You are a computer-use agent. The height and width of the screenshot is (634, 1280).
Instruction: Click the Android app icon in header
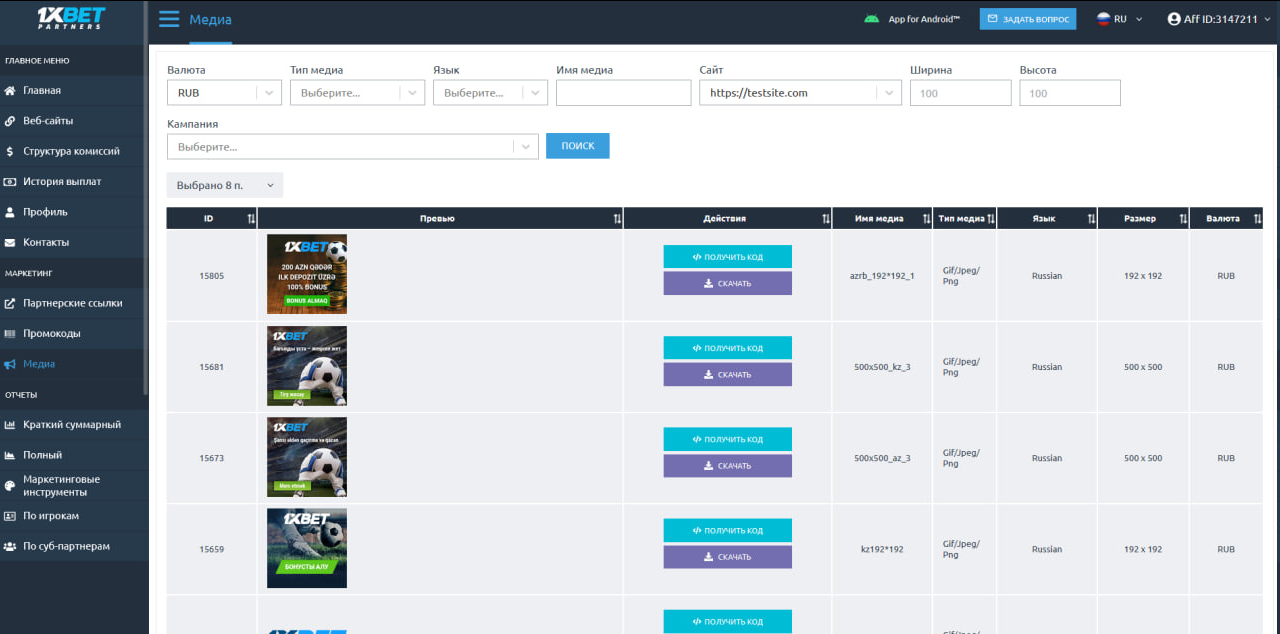tap(871, 19)
